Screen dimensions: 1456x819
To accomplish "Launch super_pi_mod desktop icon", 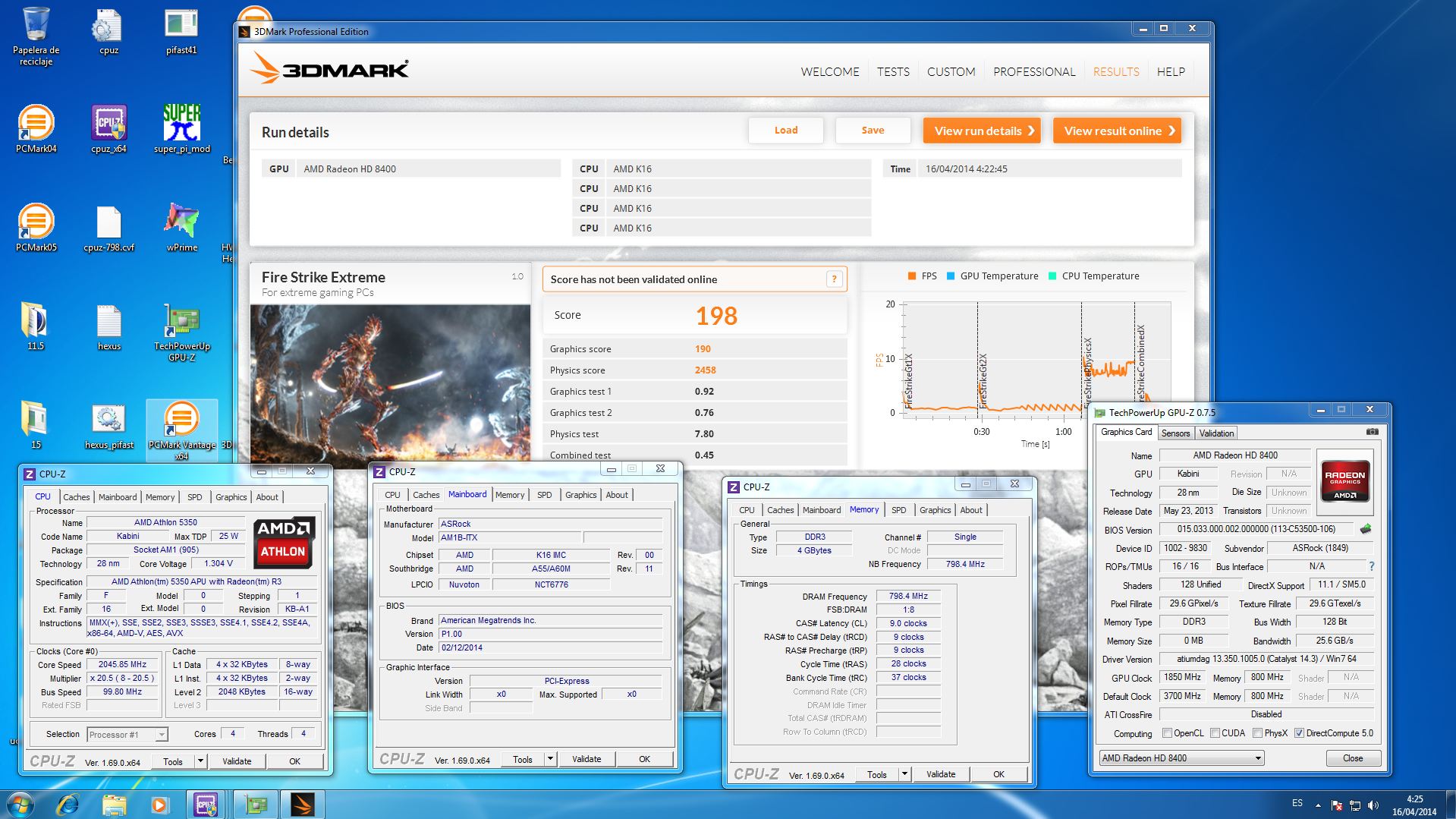I will coord(181,129).
